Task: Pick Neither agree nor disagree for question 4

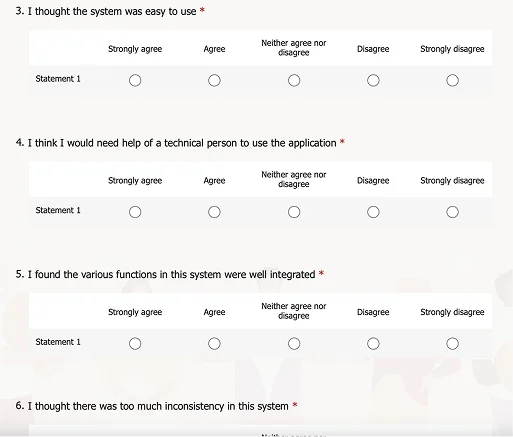Action: click(x=294, y=212)
